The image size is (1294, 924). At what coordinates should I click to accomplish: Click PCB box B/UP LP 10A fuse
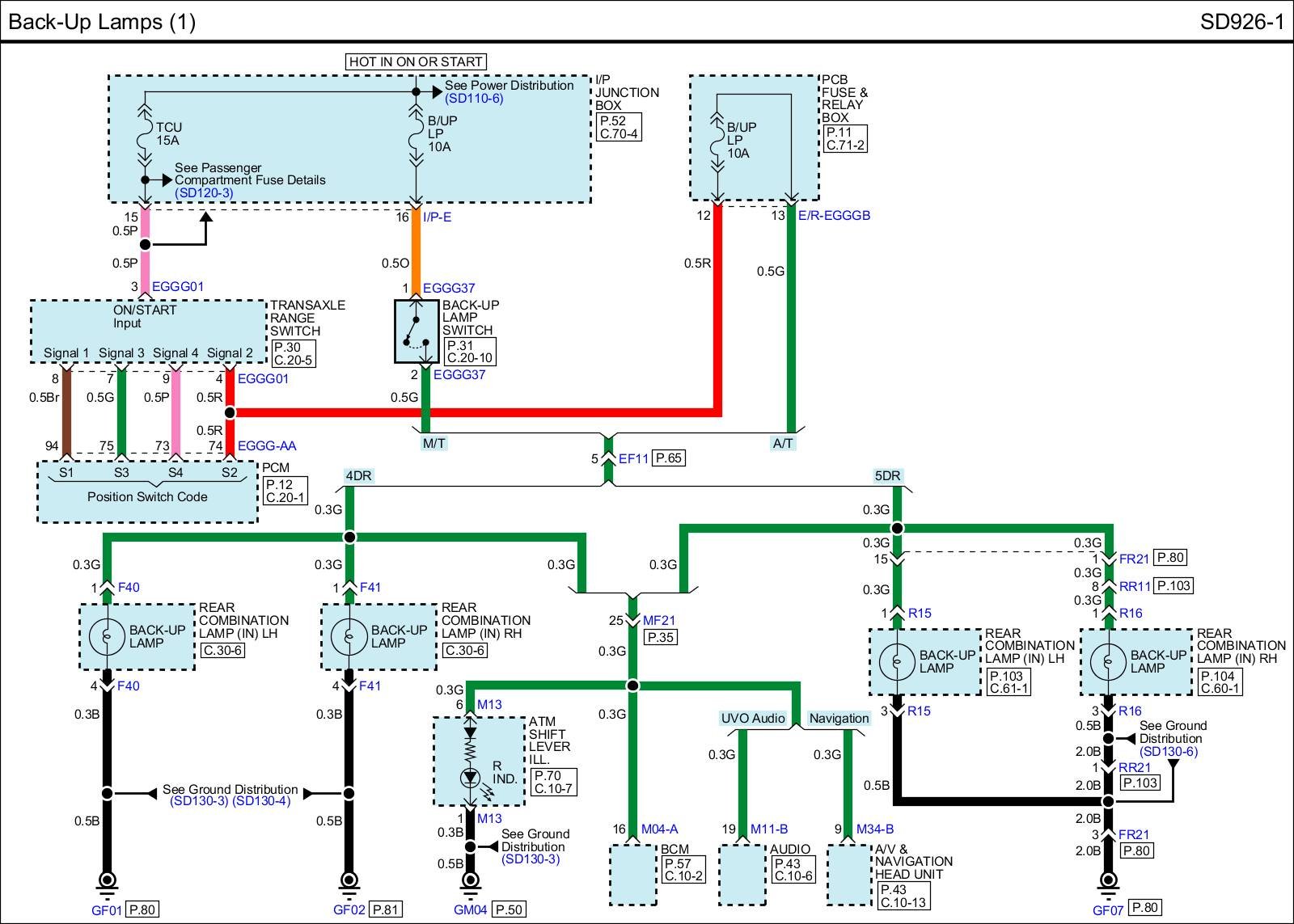click(717, 139)
